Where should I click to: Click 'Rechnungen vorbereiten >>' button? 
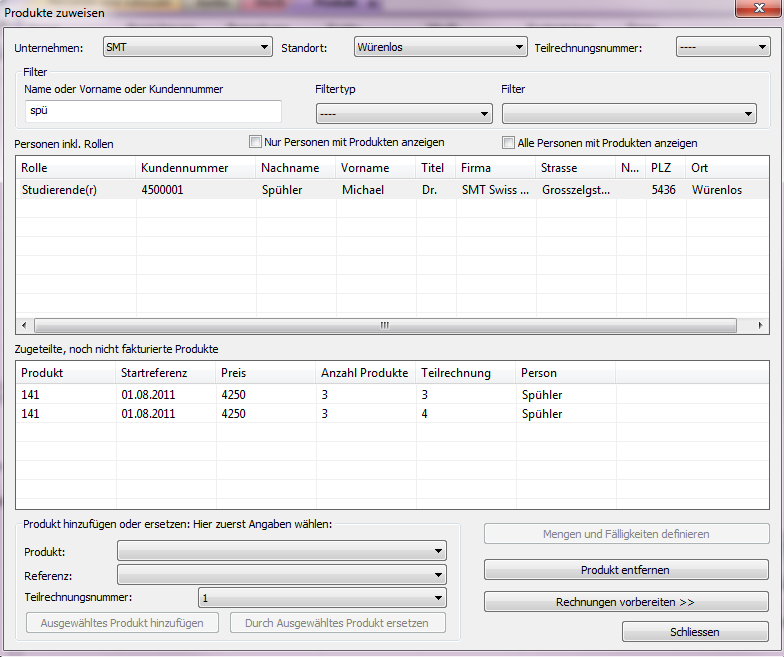[x=626, y=602]
